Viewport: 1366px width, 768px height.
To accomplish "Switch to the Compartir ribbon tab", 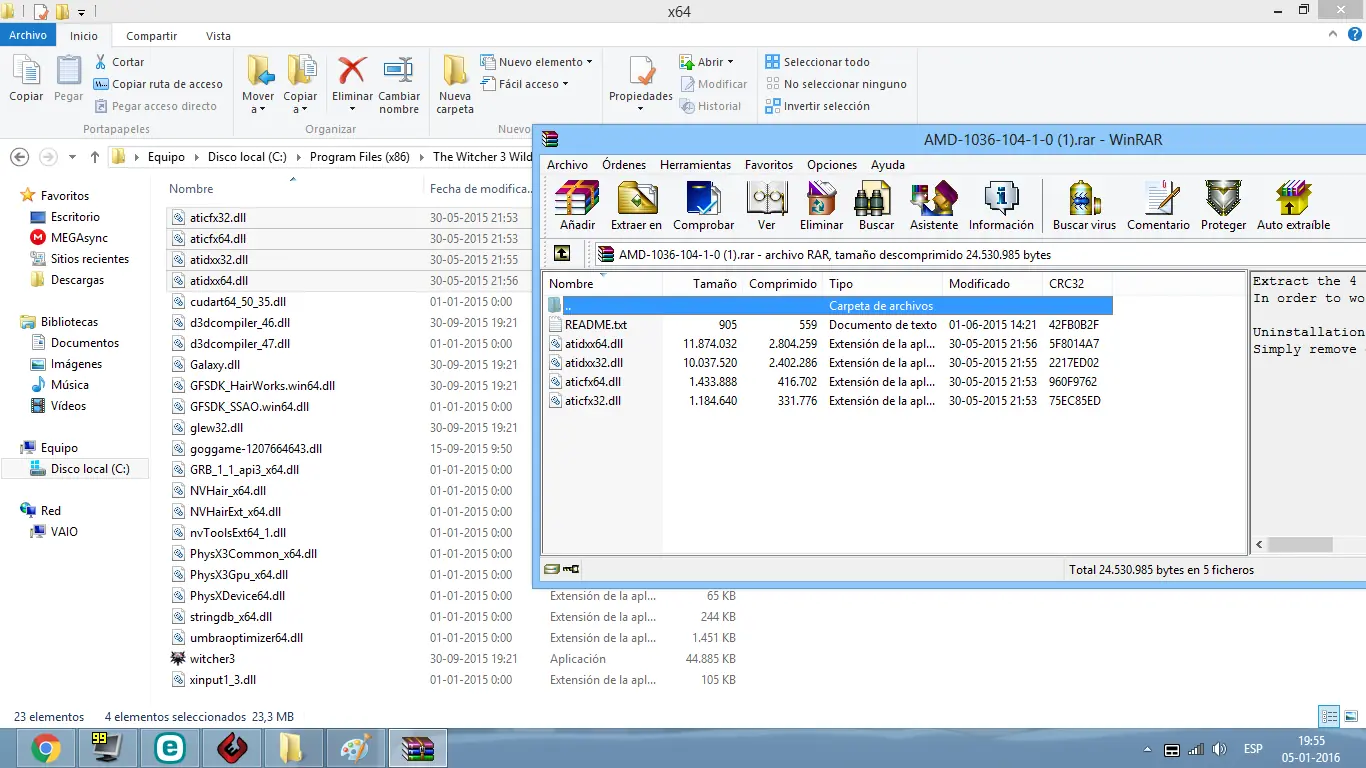I will (151, 36).
